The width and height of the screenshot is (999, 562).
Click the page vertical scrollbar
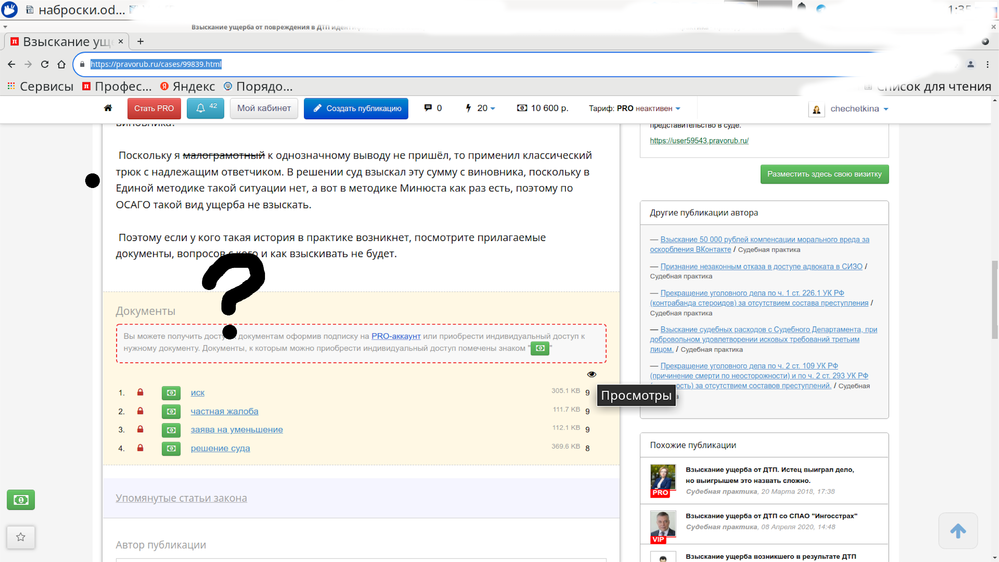click(992, 300)
